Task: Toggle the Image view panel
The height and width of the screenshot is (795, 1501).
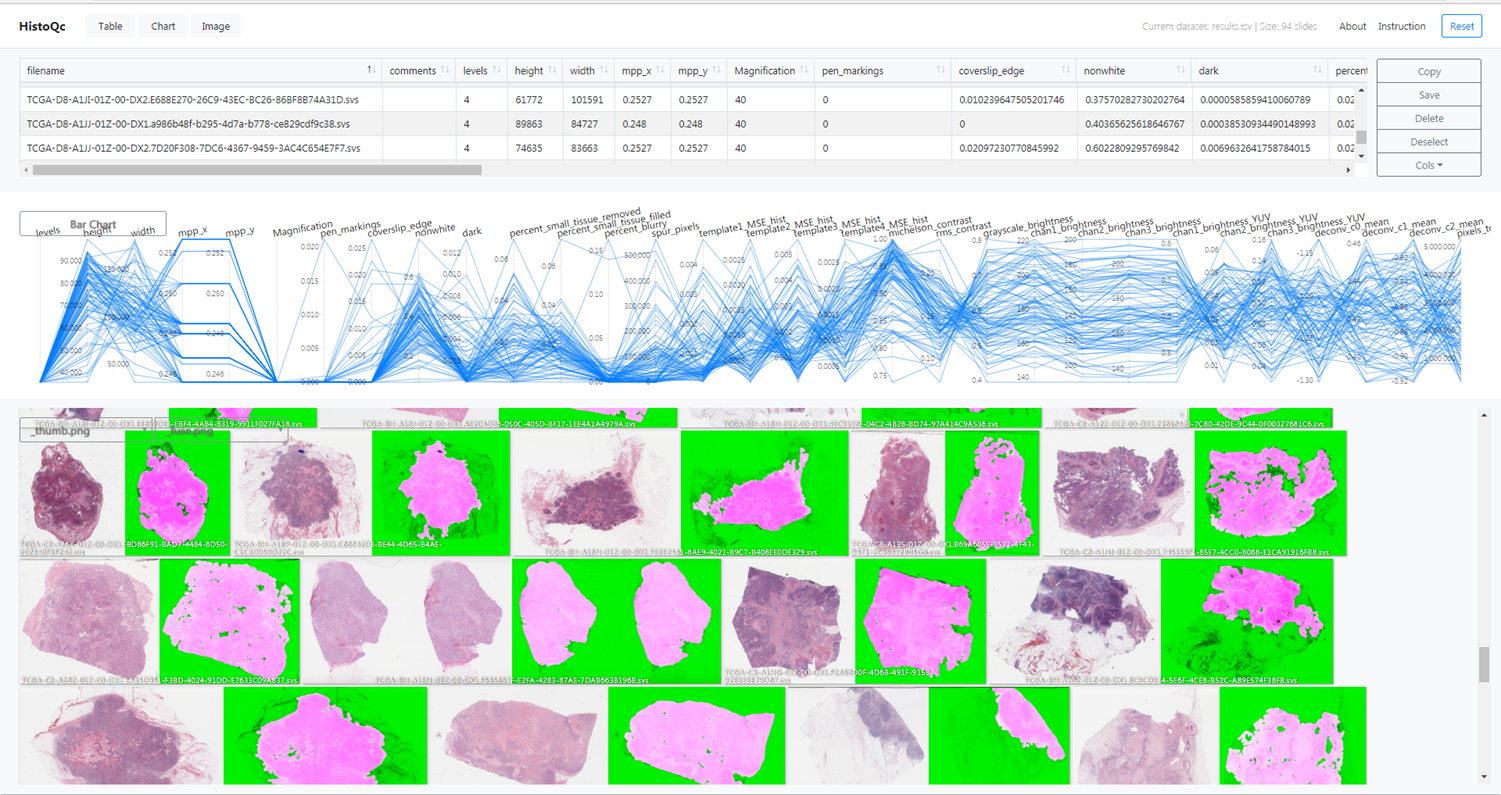Action: click(215, 26)
